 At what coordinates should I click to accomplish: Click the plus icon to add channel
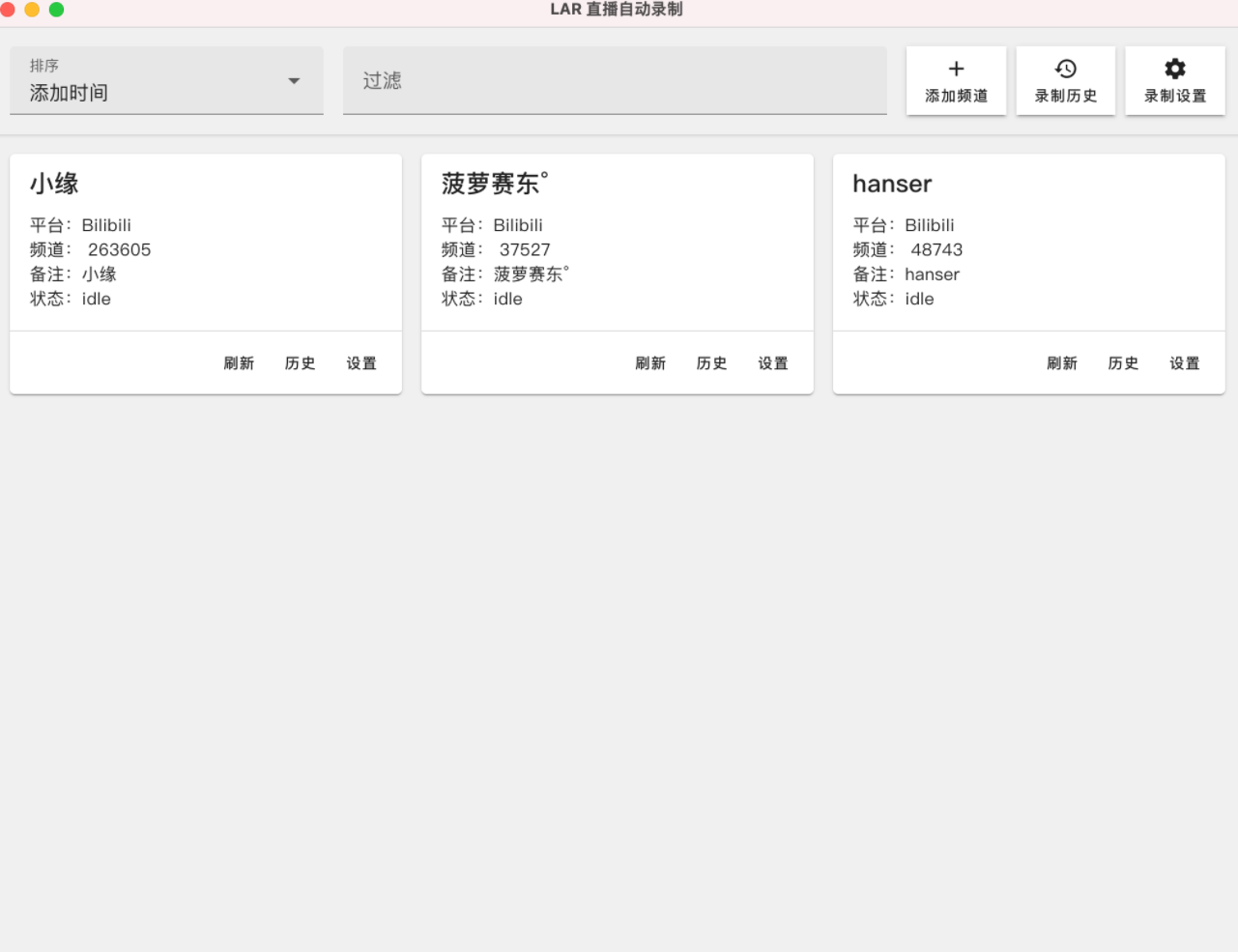[x=956, y=69]
